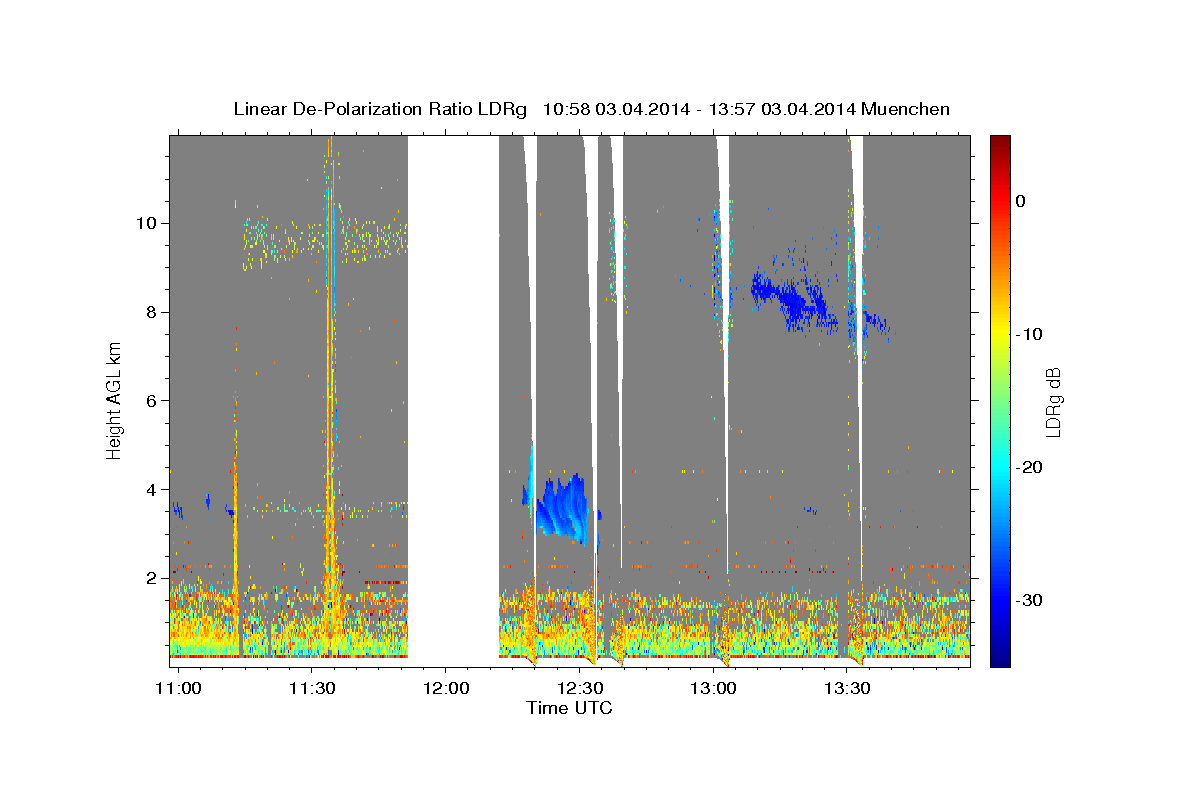Click the LDRg color scale bar

tap(1000, 401)
